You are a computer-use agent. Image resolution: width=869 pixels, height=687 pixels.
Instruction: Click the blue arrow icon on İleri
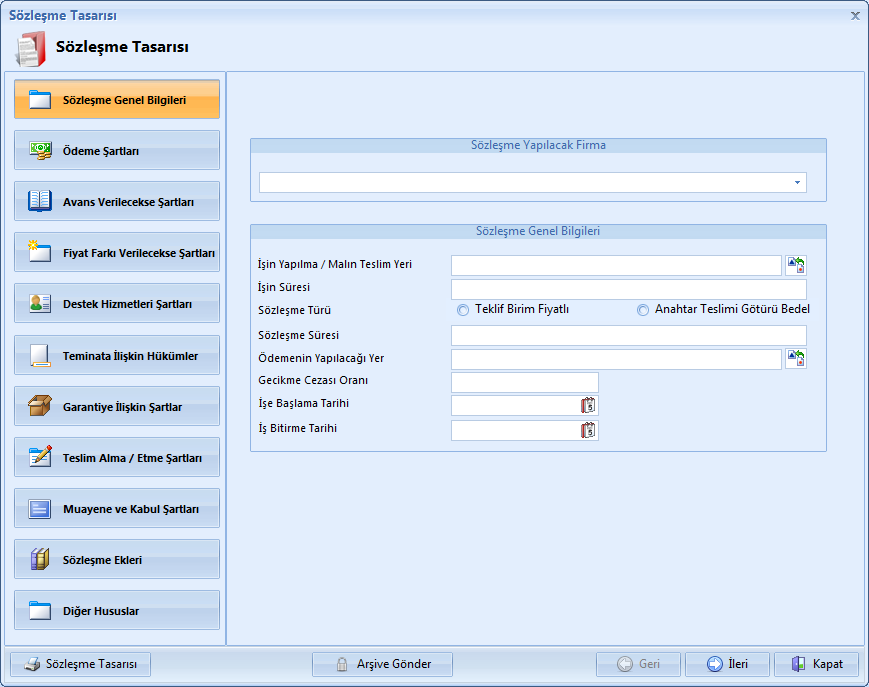pyautogui.click(x=714, y=664)
